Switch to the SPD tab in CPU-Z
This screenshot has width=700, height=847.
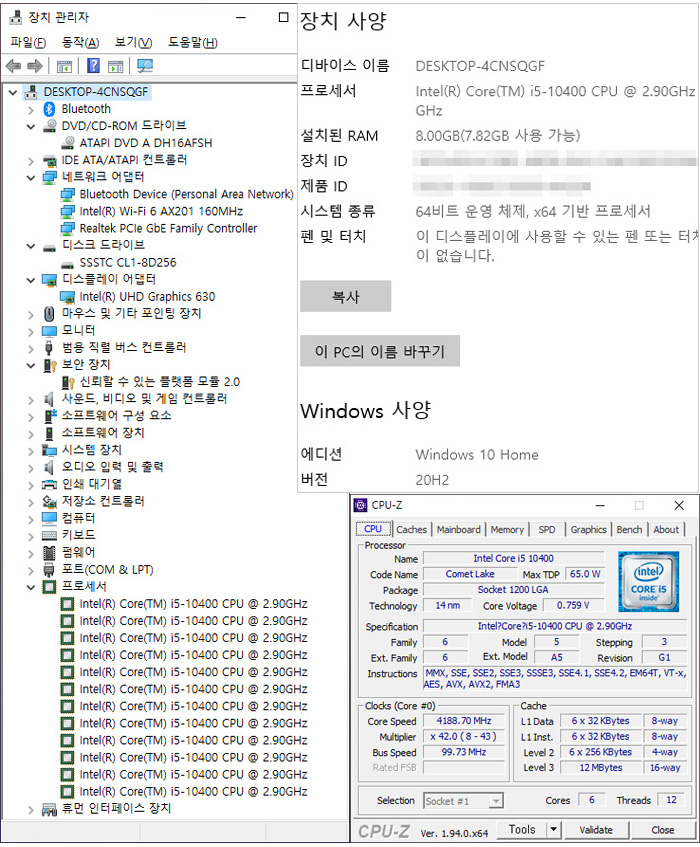tap(547, 529)
